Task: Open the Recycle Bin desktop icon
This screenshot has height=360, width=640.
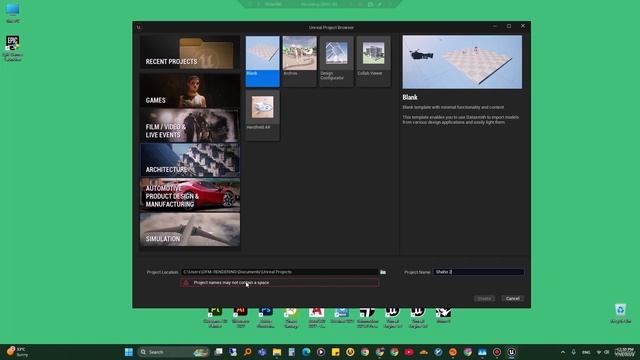Action: (620, 313)
